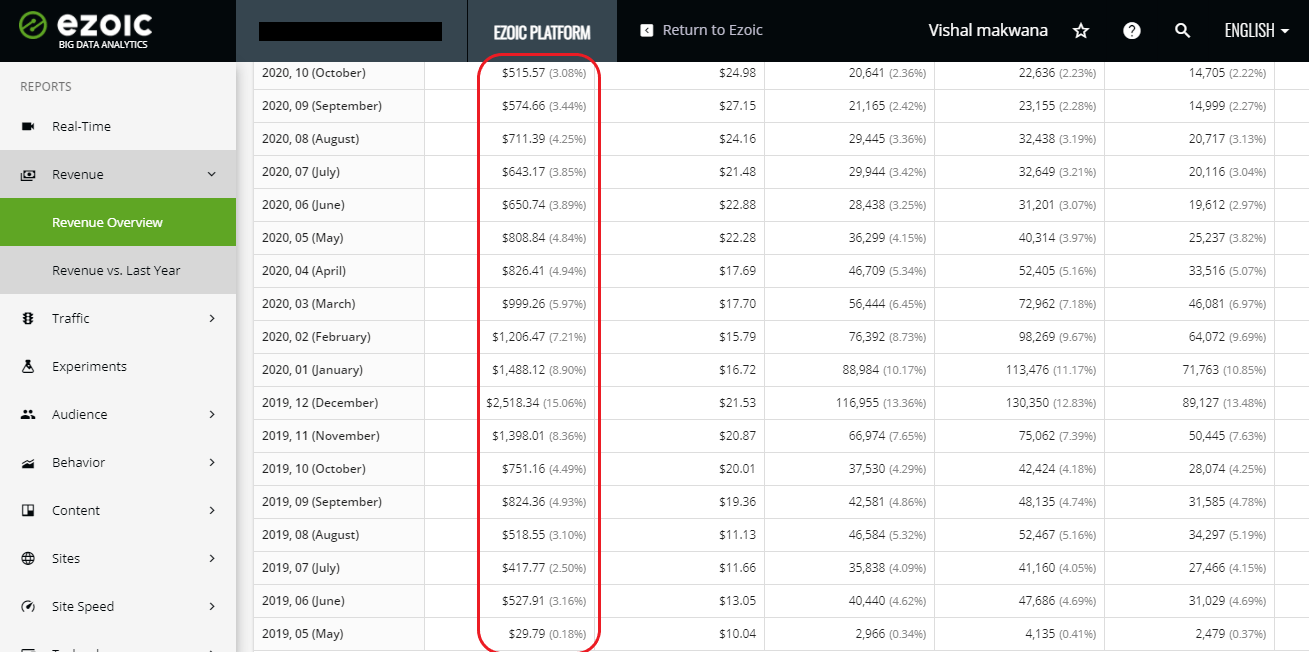1309x652 pixels.
Task: Click the Audience people icon
Action: pyautogui.click(x=28, y=414)
